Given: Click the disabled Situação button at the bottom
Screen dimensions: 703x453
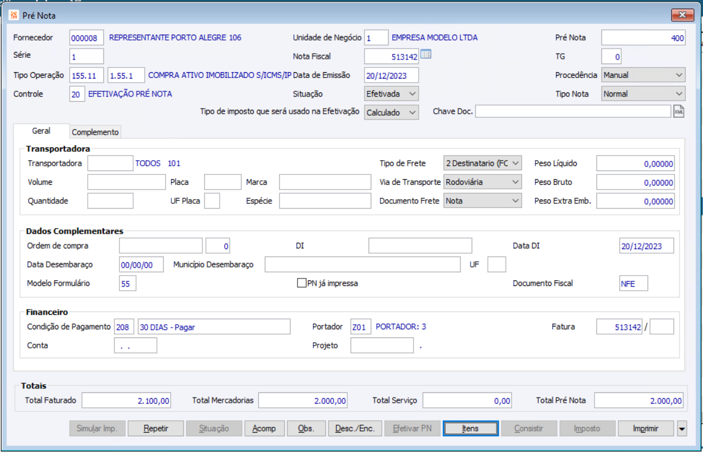Looking at the screenshot, I should click(214, 428).
